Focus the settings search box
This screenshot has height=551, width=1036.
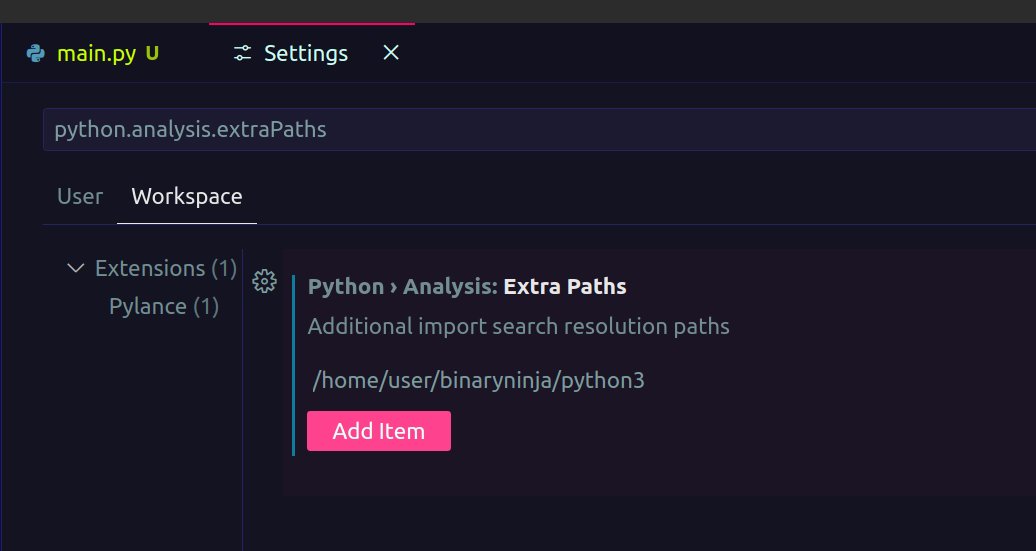tap(539, 129)
